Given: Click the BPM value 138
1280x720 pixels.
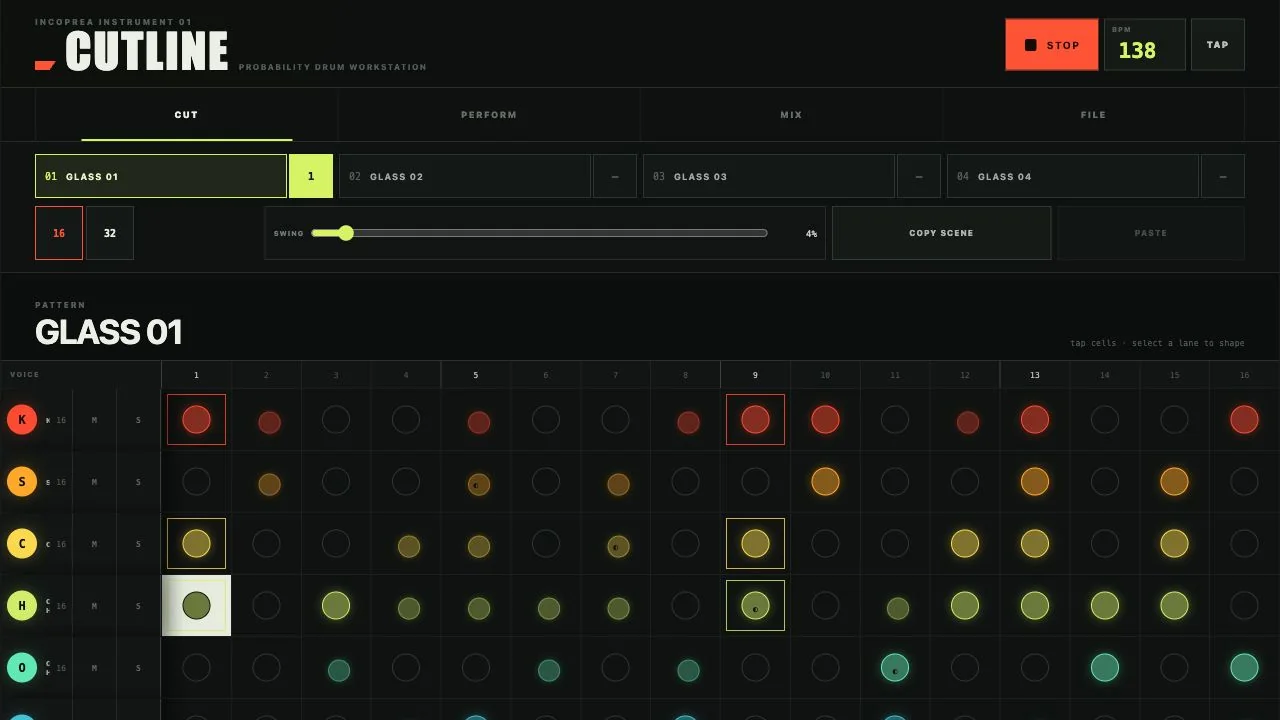Looking at the screenshot, I should 1137,50.
